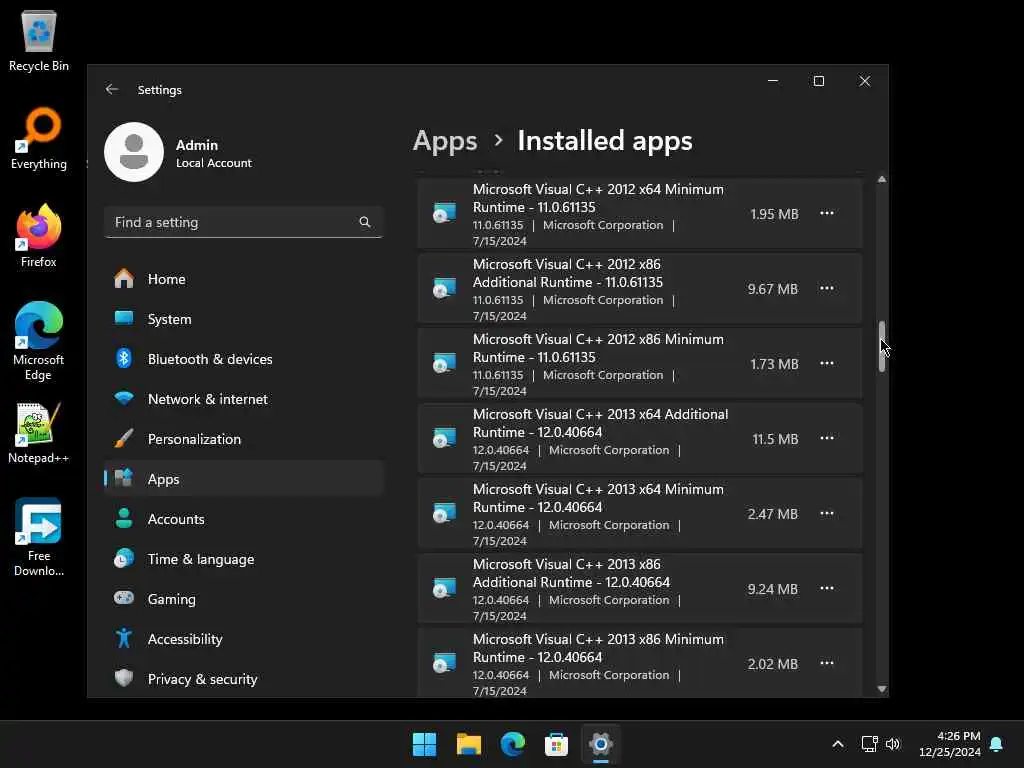Click the C++ 2013 x64 Additional Runtime app icon

tap(445, 438)
